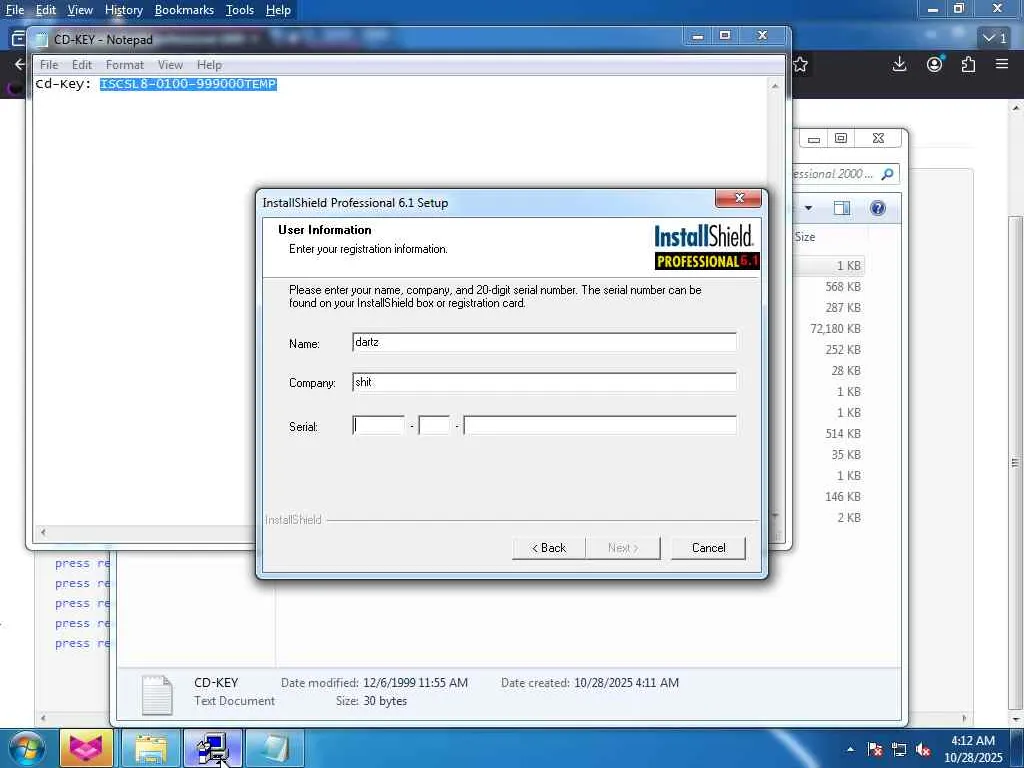Click the browser back arrow

click(19, 64)
